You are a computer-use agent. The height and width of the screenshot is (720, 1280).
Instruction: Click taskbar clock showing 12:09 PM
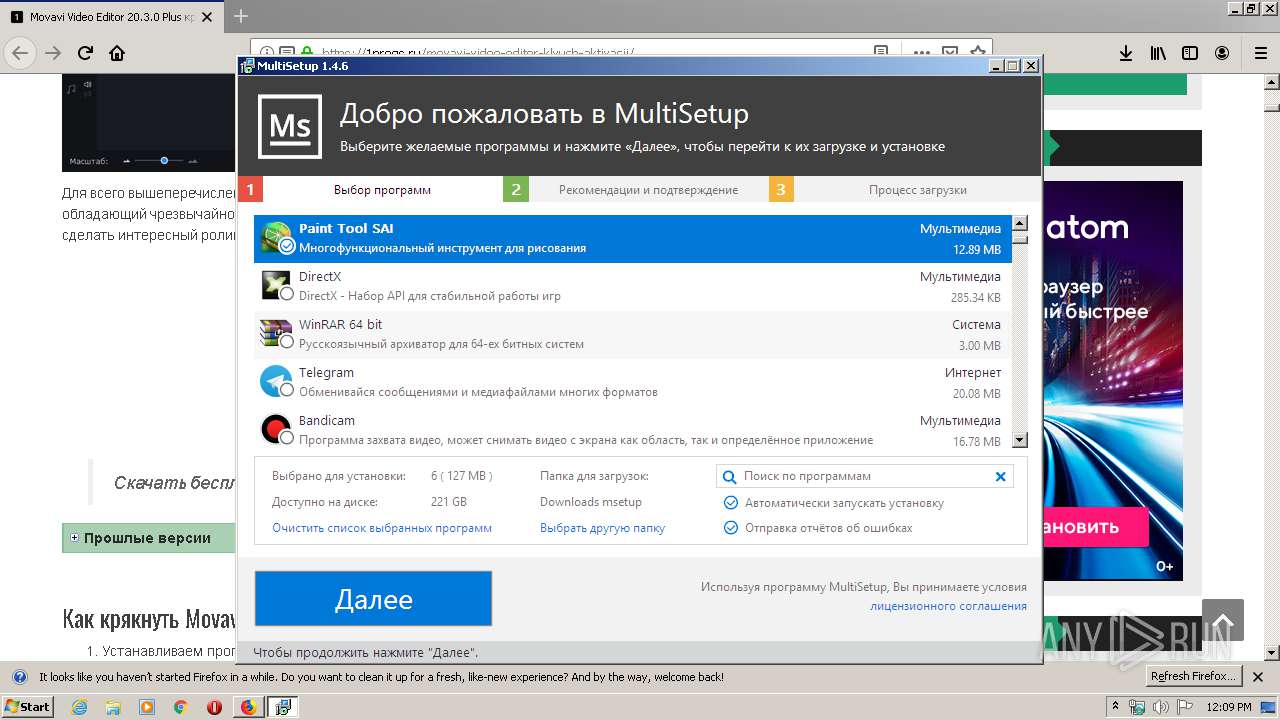1229,707
